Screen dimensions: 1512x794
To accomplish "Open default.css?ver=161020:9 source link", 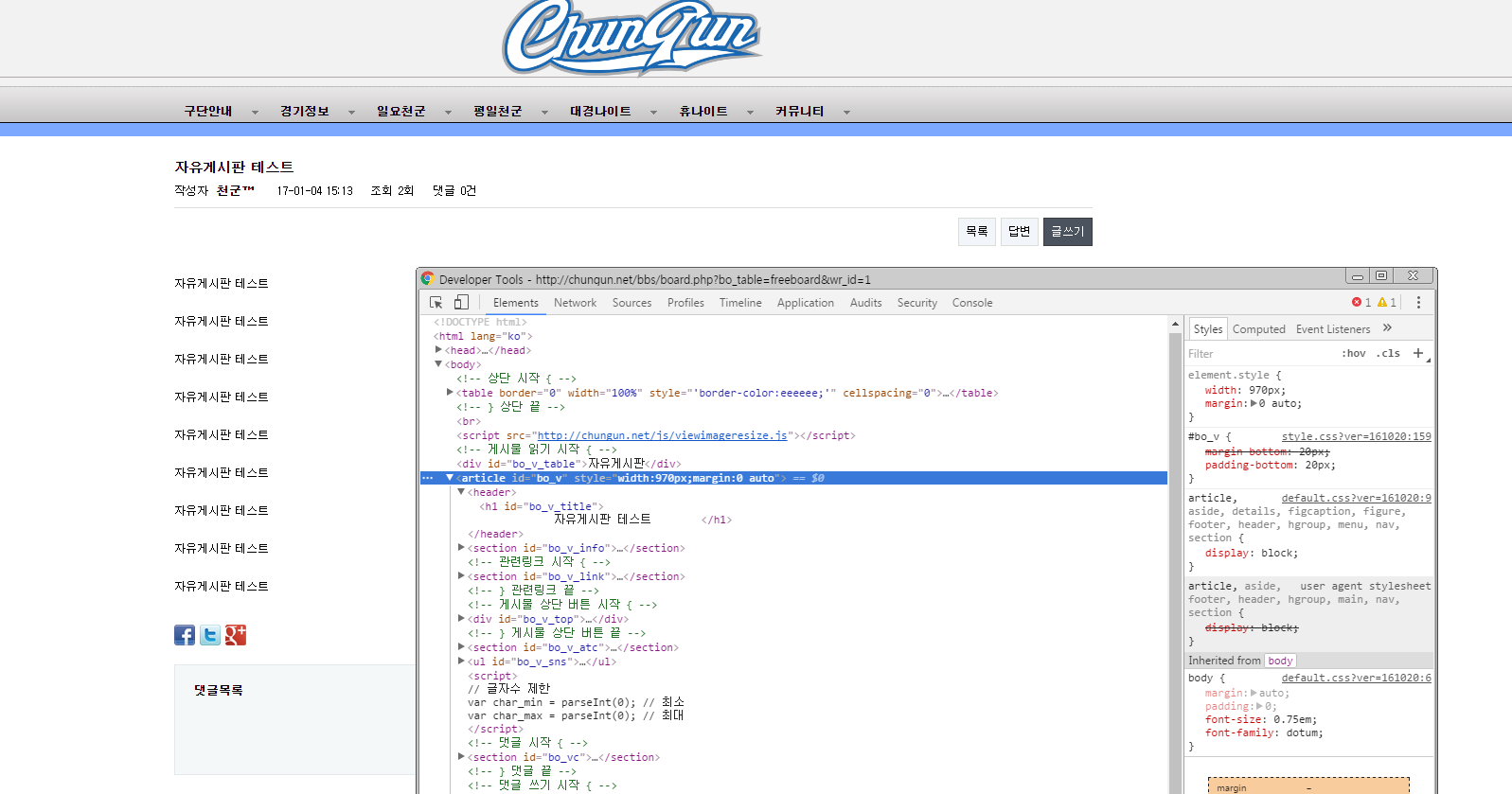I will tap(1357, 498).
